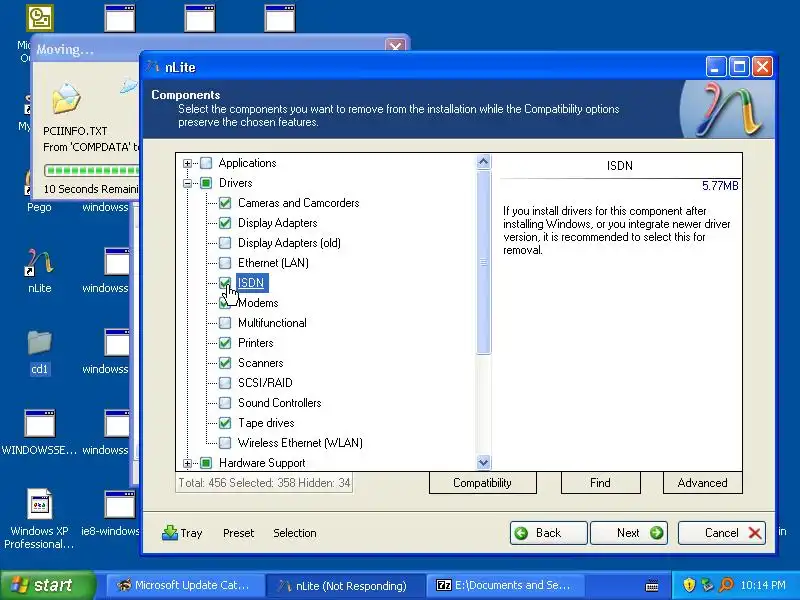Click the 10:14 PM taskbar clock
Image resolution: width=800 pixels, height=600 pixels.
coord(763,585)
